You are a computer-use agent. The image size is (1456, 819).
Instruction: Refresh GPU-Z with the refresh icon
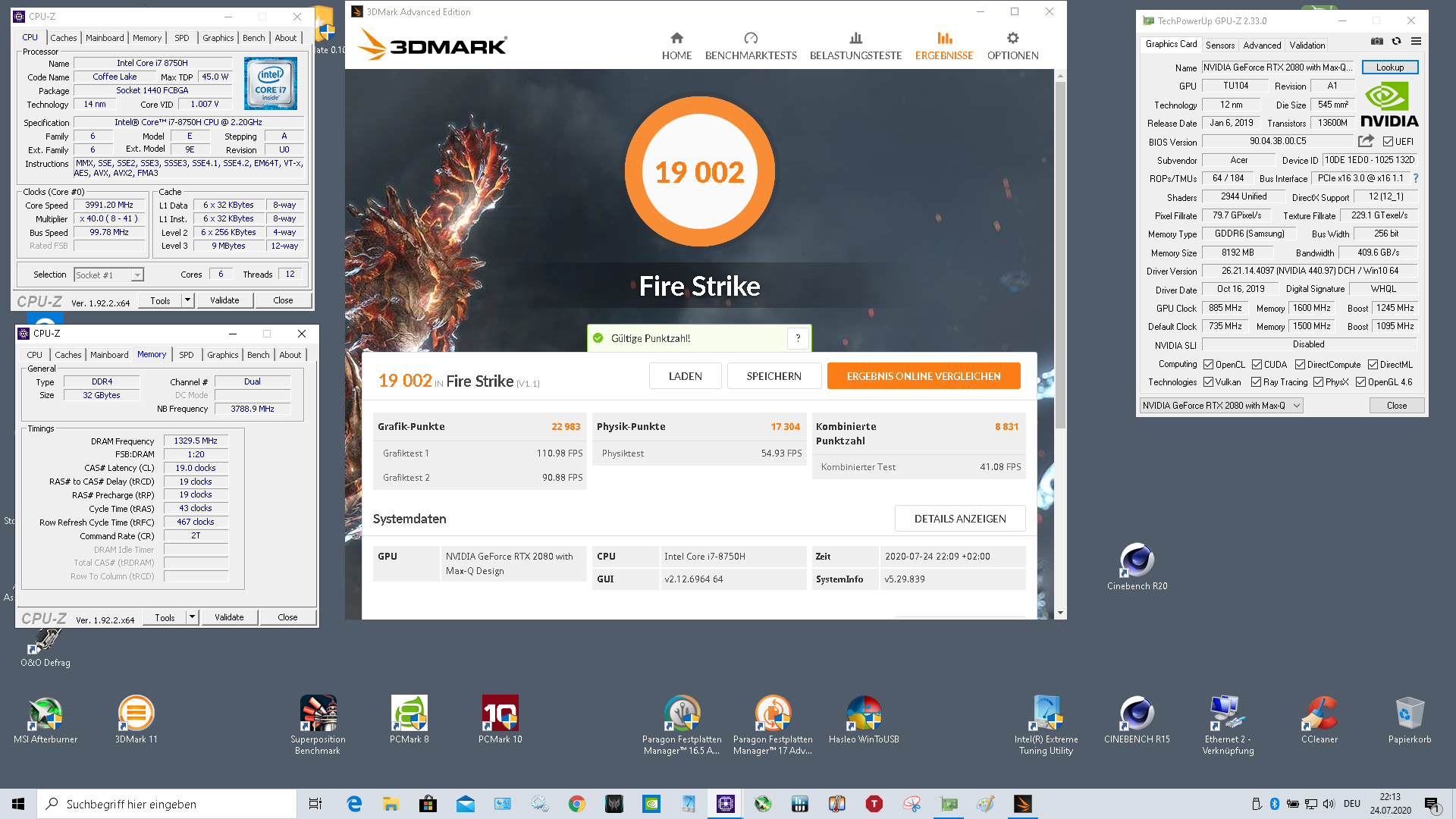pos(1396,42)
